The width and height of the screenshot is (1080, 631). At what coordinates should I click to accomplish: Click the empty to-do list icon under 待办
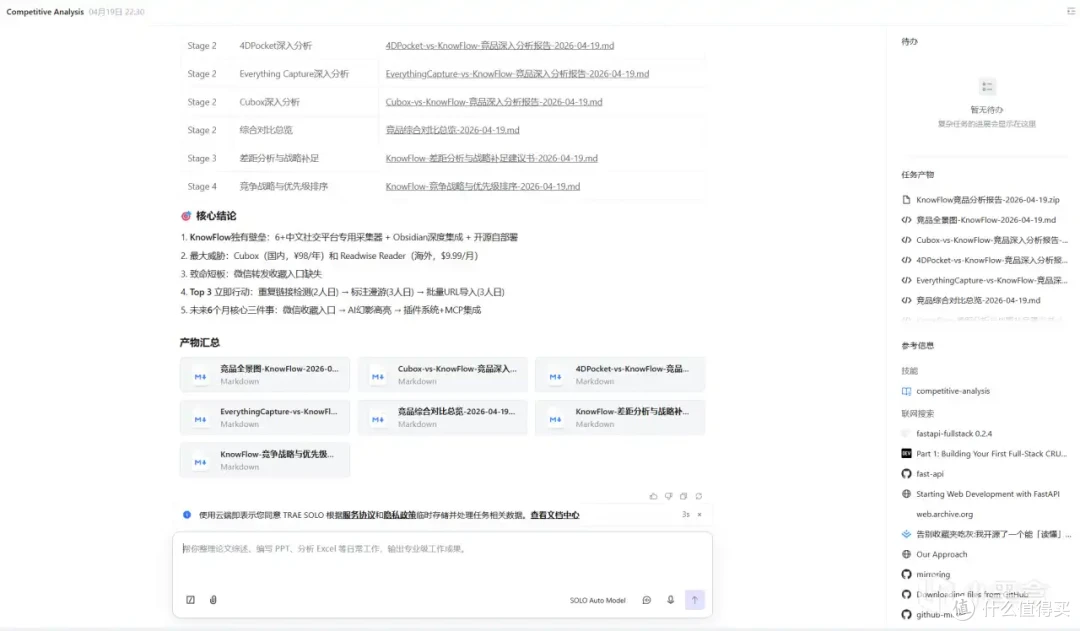(x=987, y=87)
